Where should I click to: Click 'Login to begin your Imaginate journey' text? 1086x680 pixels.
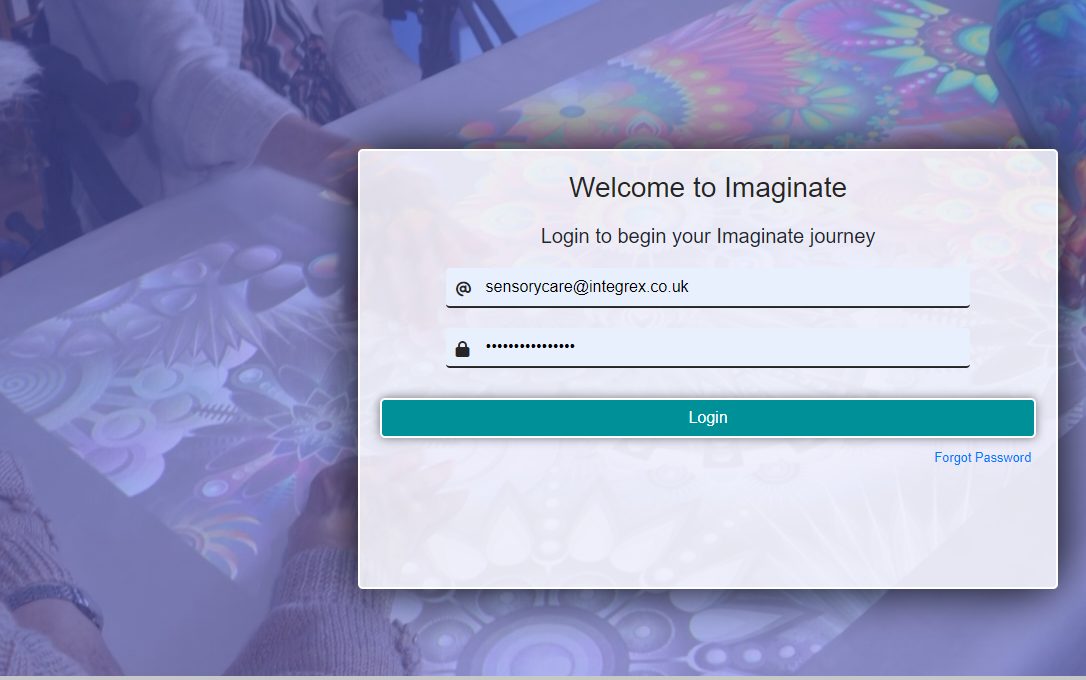(x=707, y=236)
